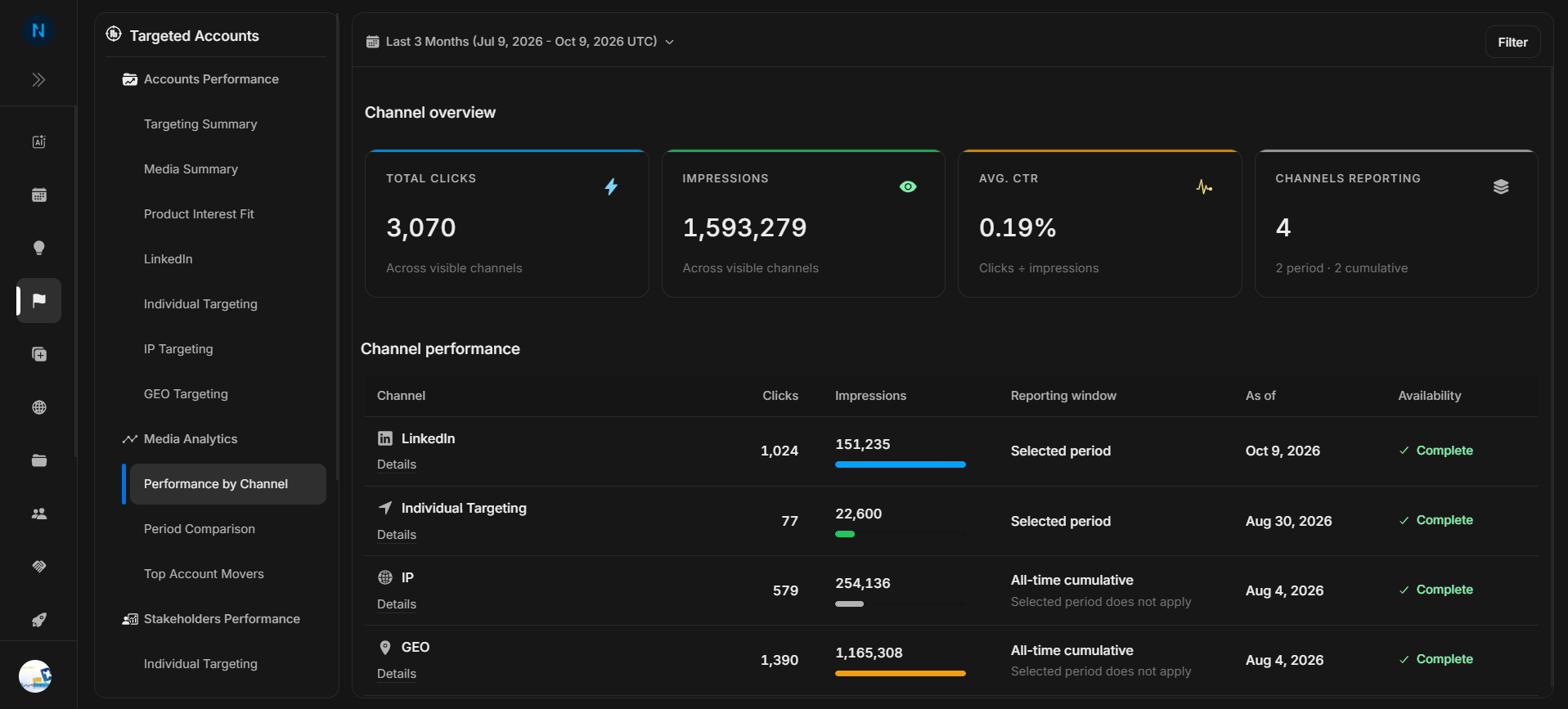1568x709 pixels.
Task: Open the user avatar at the rail bottom
Action: click(35, 676)
